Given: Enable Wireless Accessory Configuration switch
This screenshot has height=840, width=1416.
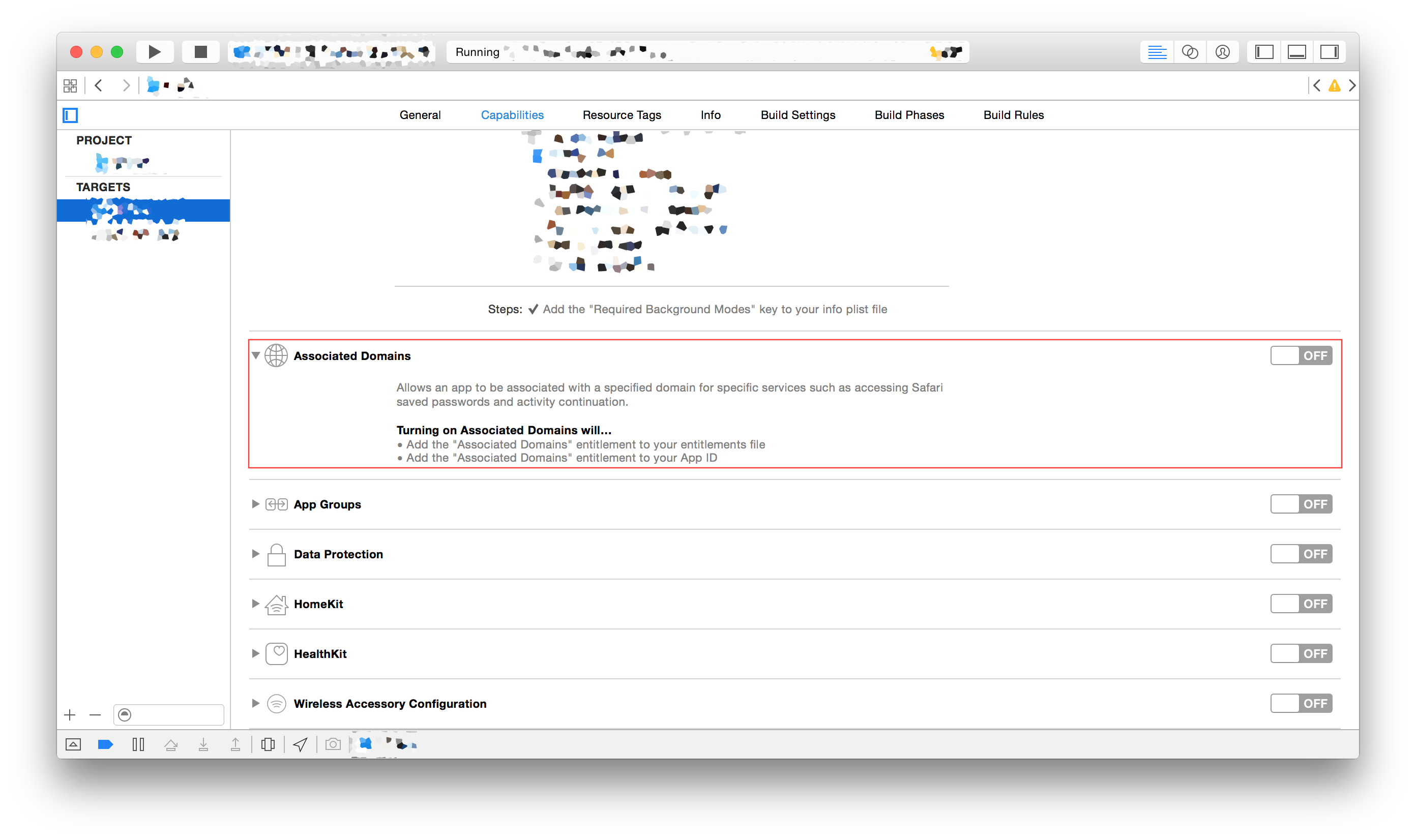Looking at the screenshot, I should [x=1301, y=703].
